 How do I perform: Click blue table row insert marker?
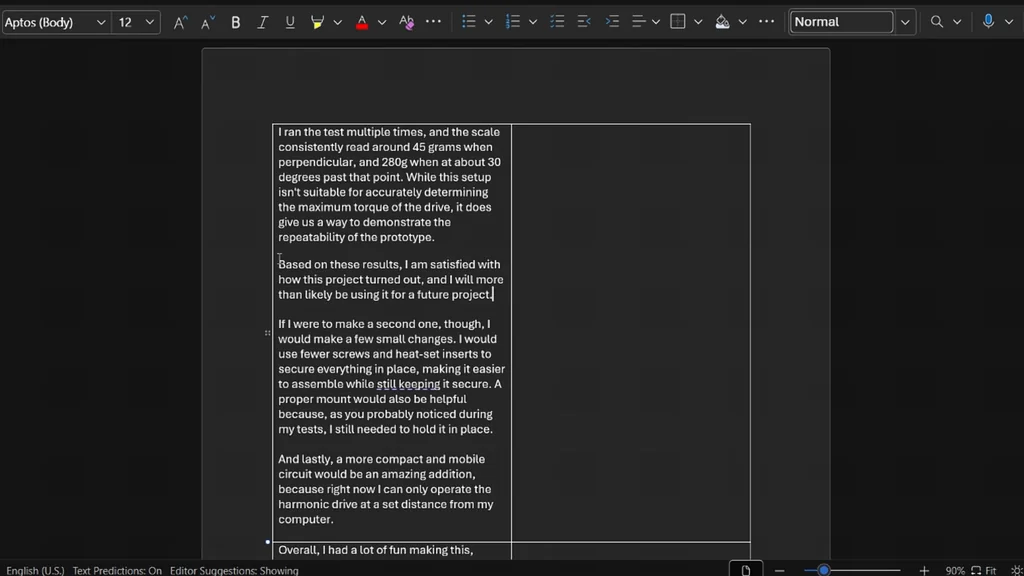[x=267, y=542]
